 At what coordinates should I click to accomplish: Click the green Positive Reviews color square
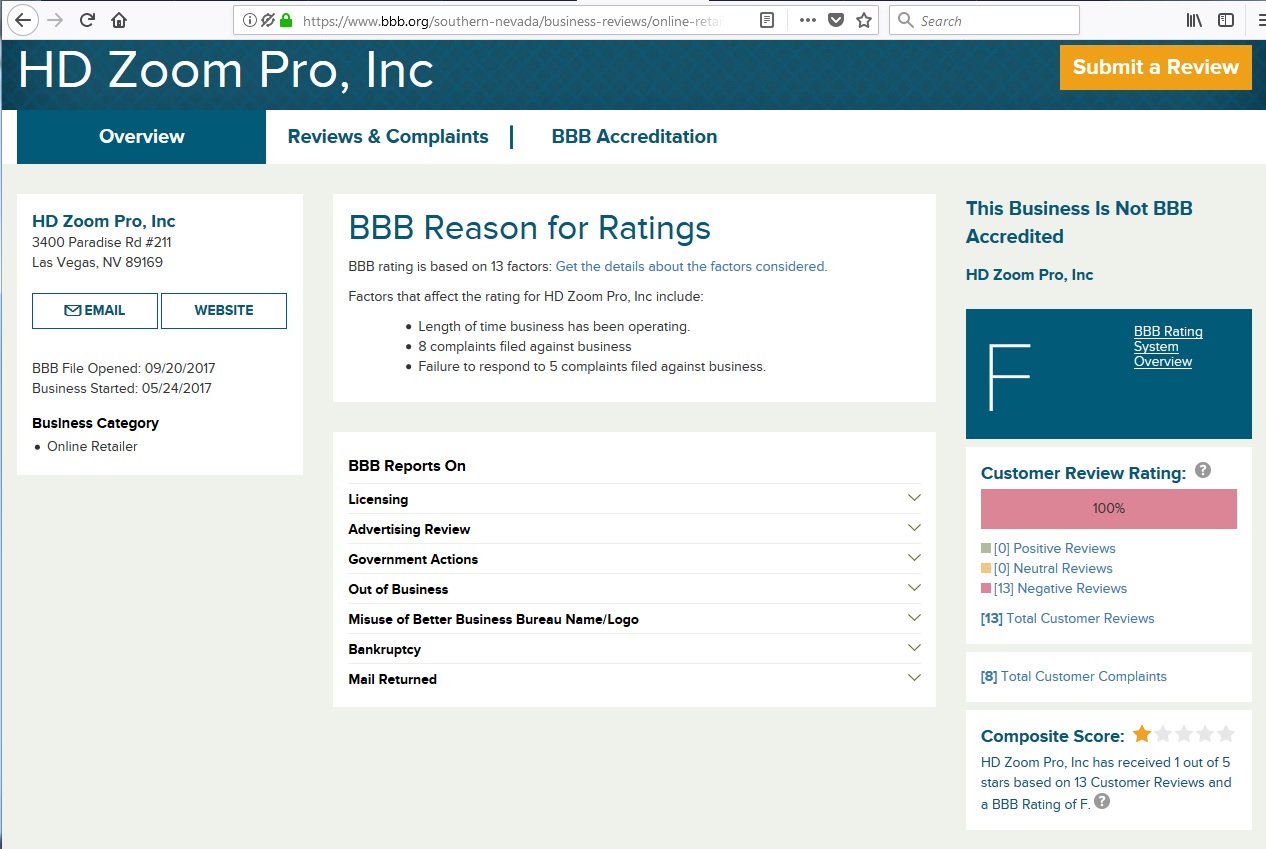pyautogui.click(x=986, y=548)
